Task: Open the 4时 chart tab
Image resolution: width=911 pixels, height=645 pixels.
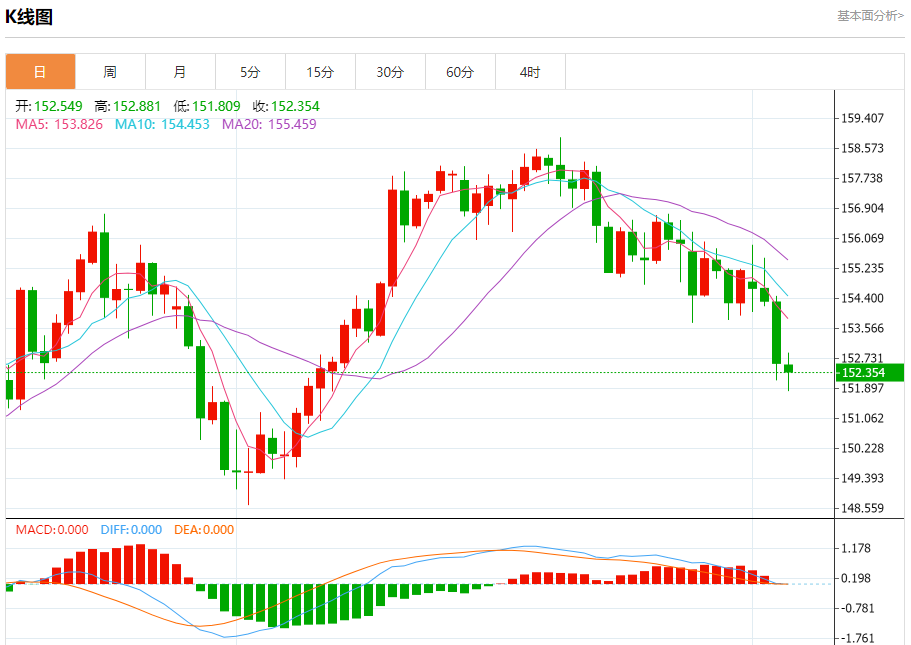Action: (530, 72)
